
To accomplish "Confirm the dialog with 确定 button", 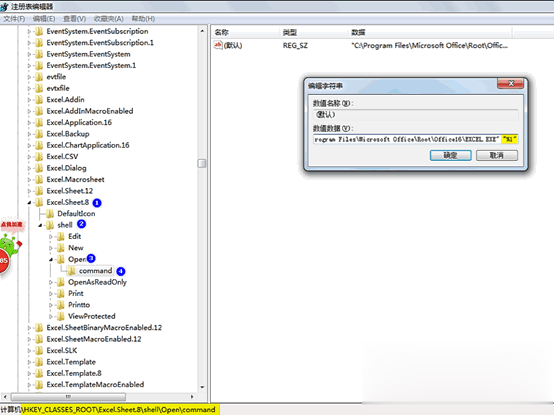I will coord(450,155).
